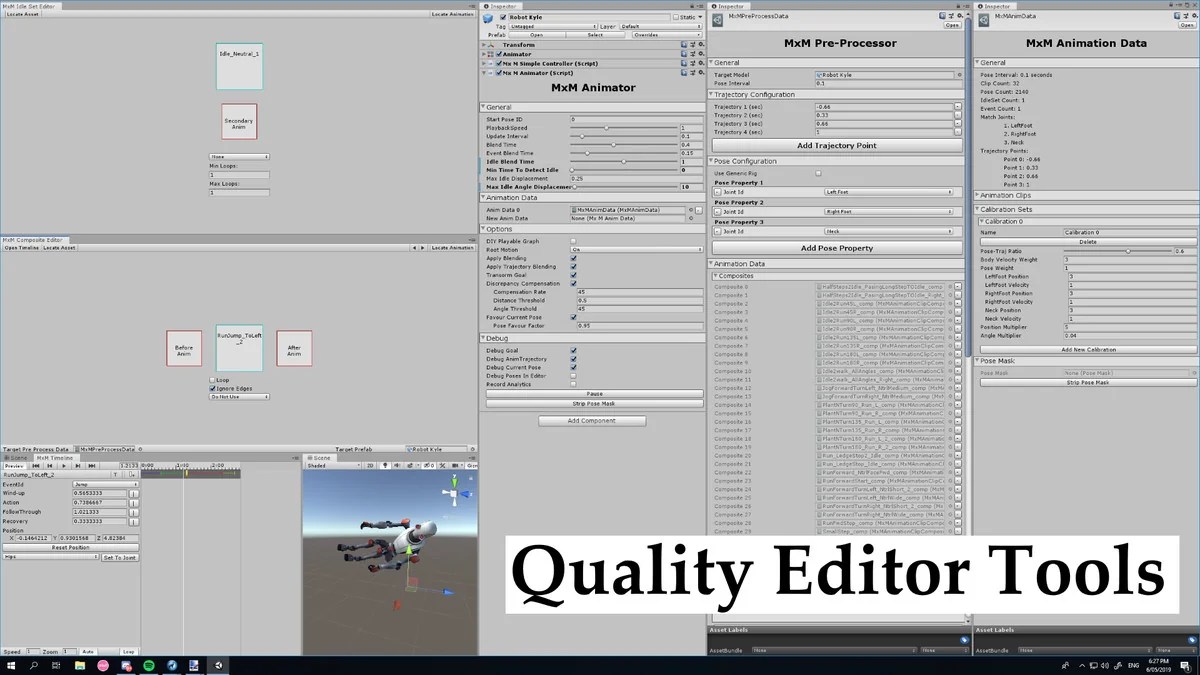Open Unity from the Windows taskbar
1200x675 pixels.
[218, 666]
